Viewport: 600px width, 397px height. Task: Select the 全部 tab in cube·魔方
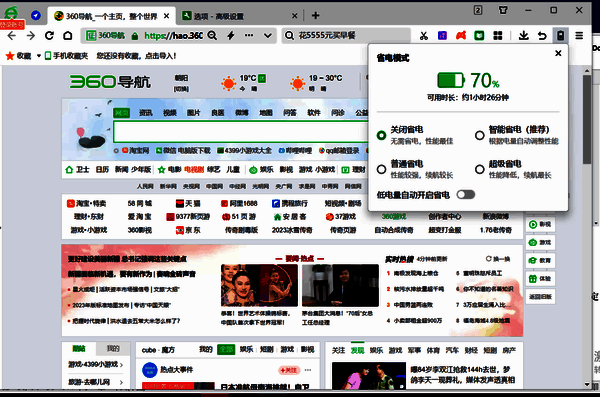pyautogui.click(x=226, y=350)
